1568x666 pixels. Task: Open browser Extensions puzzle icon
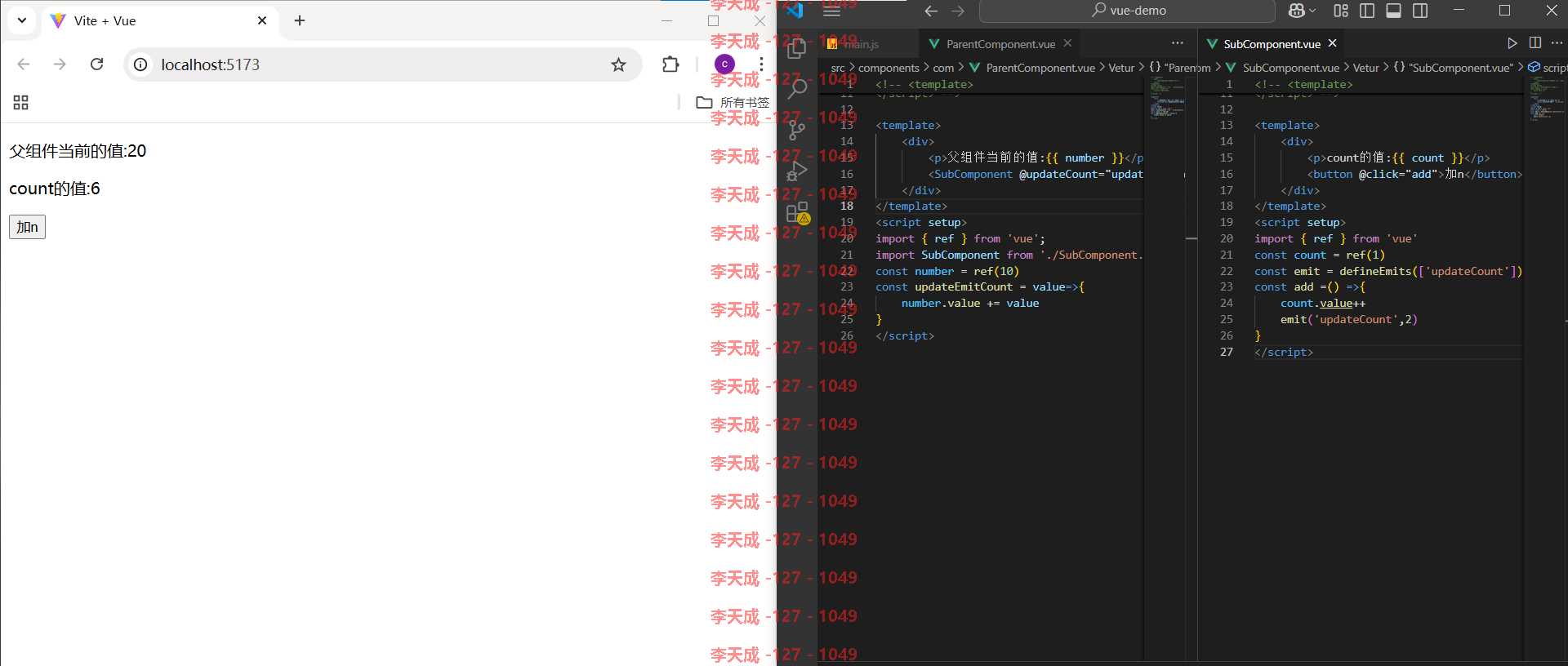coord(670,64)
